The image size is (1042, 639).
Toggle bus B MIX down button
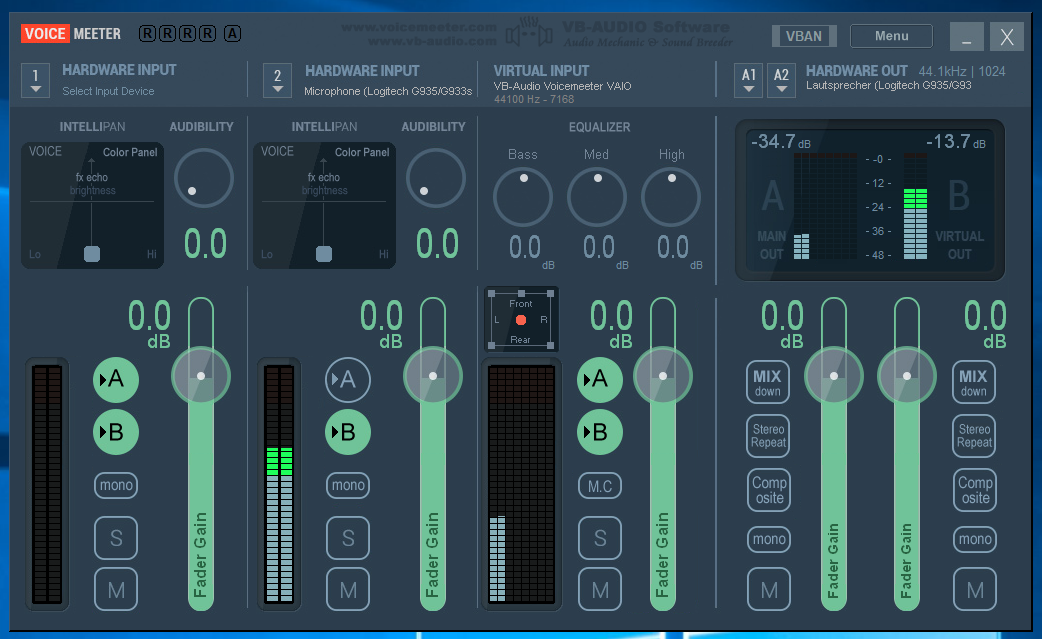974,382
